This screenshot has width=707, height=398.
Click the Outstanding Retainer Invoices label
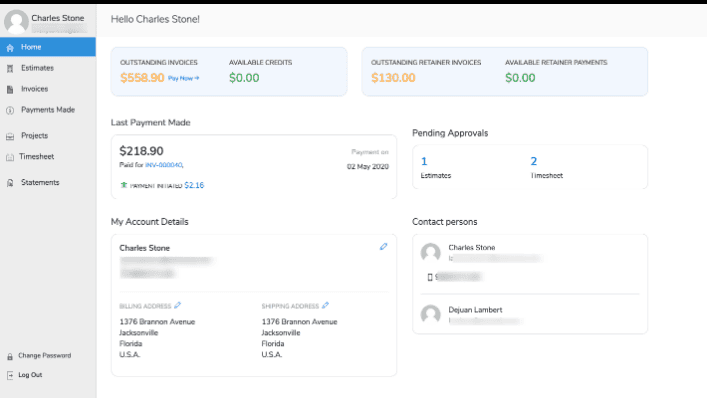pos(426,63)
